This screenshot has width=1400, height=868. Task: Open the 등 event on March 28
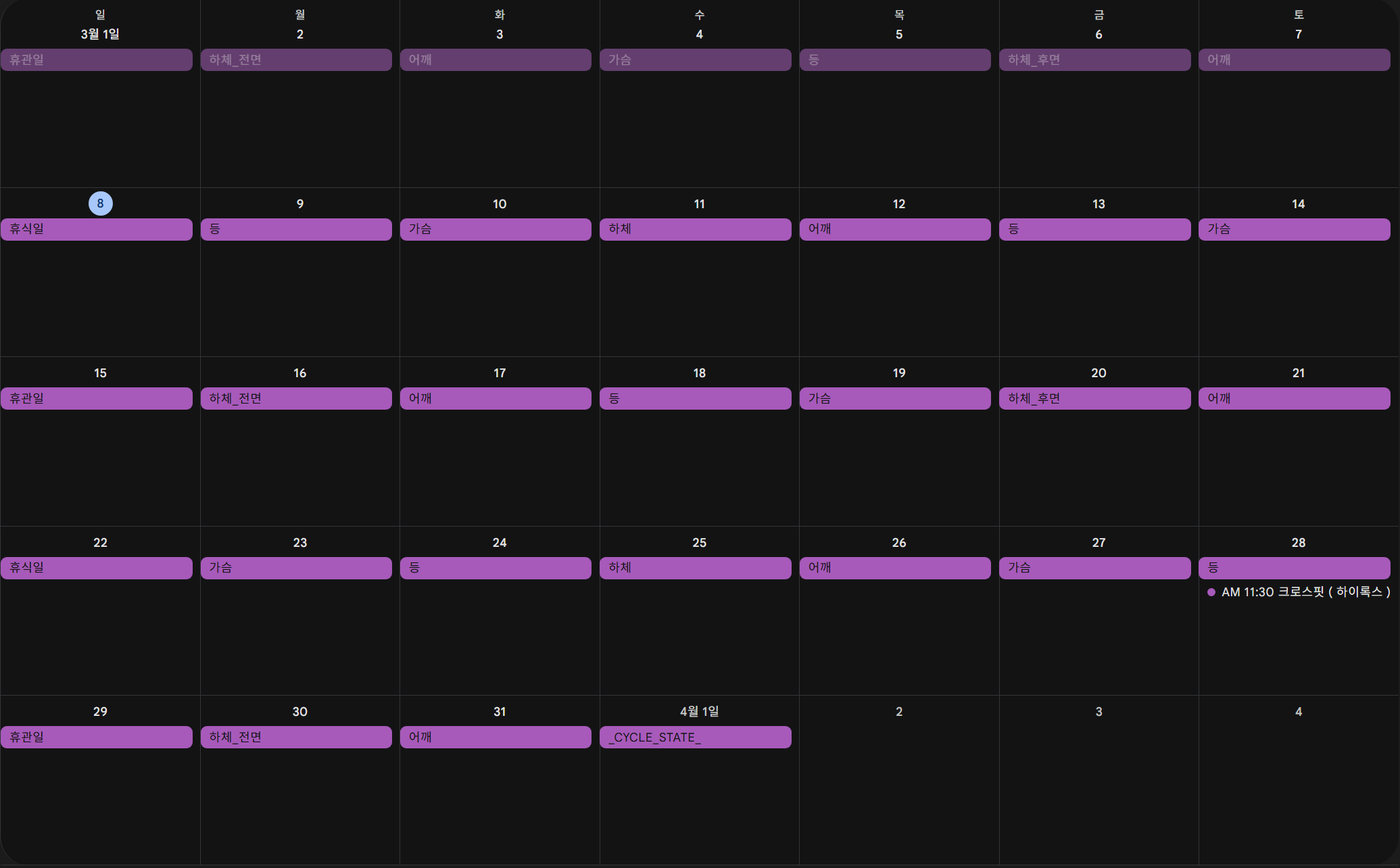pos(1294,568)
